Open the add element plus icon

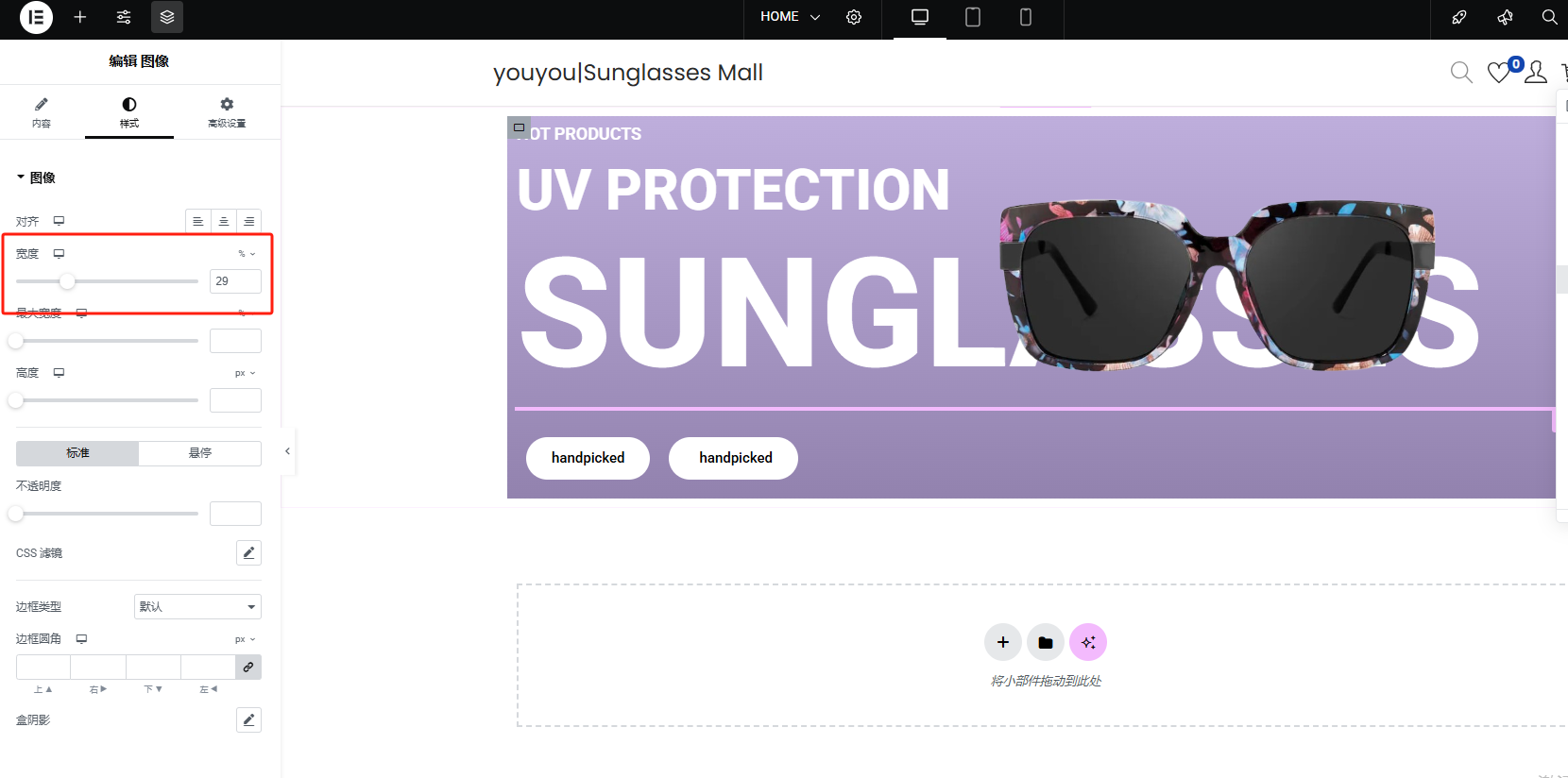pyautogui.click(x=80, y=17)
